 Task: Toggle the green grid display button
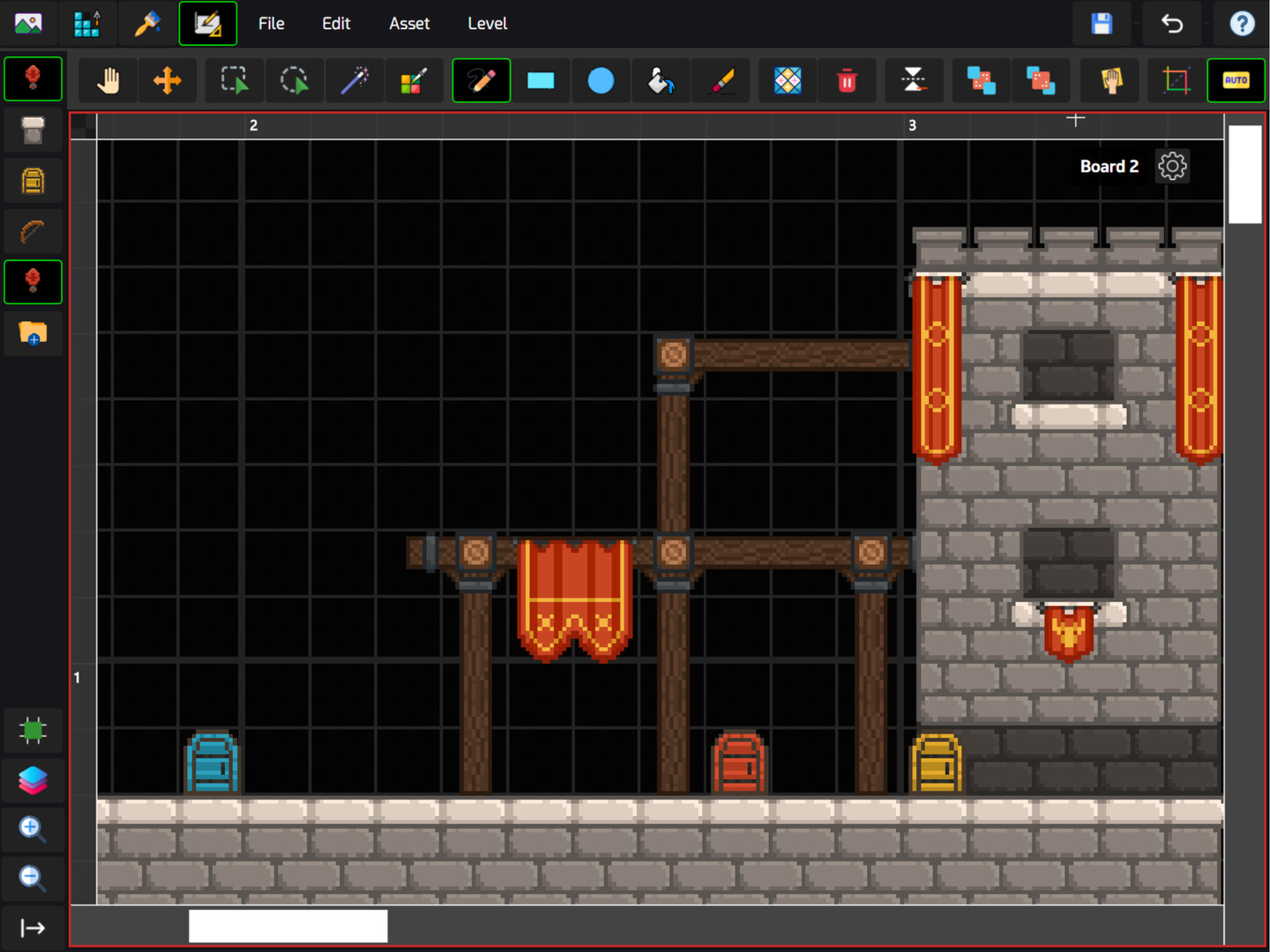coord(33,730)
